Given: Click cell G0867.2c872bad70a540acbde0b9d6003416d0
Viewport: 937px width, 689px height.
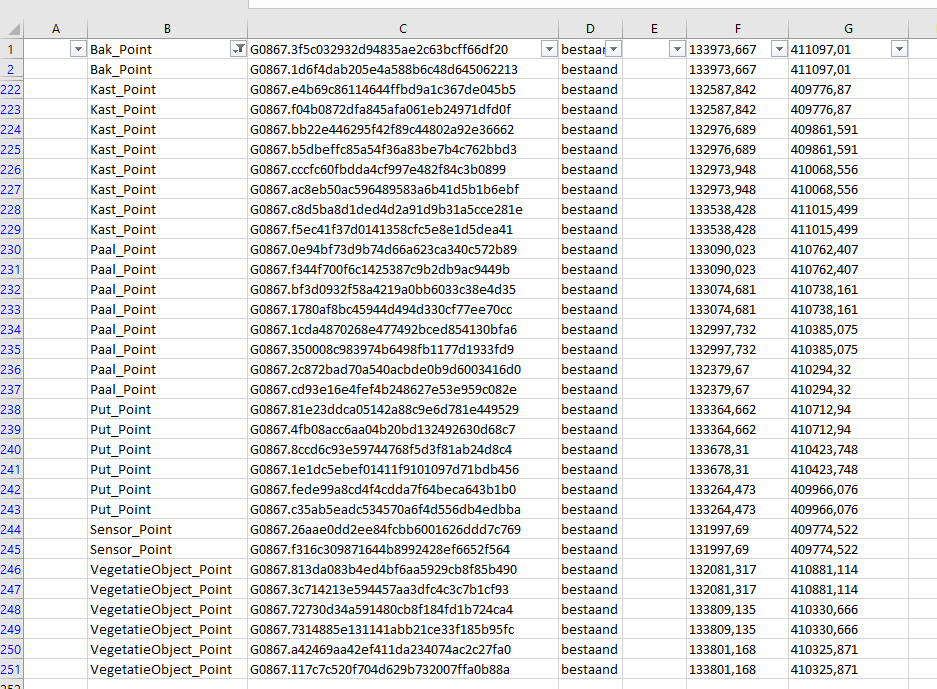Looking at the screenshot, I should [403, 369].
